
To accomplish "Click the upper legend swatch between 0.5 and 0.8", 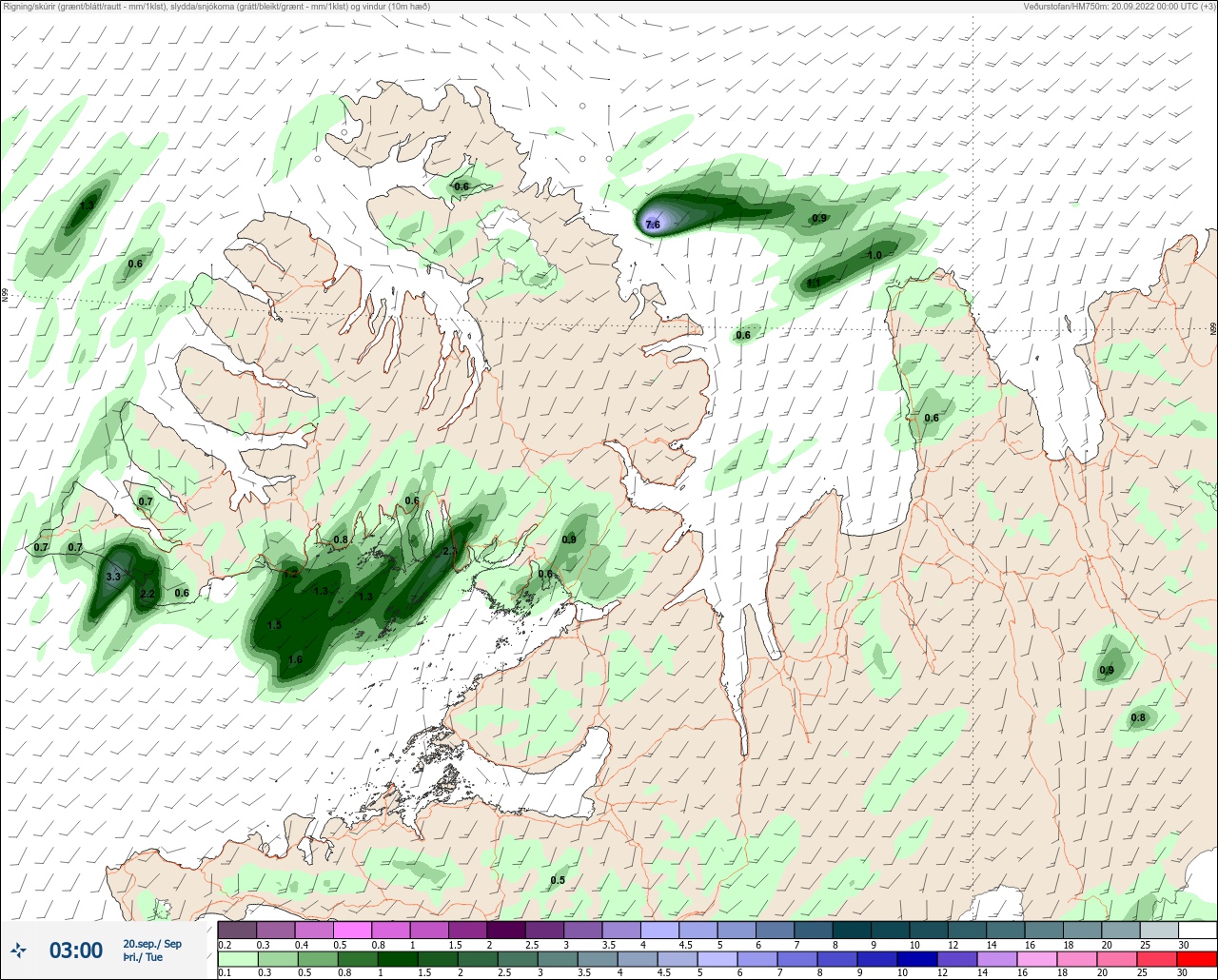I will tap(352, 930).
